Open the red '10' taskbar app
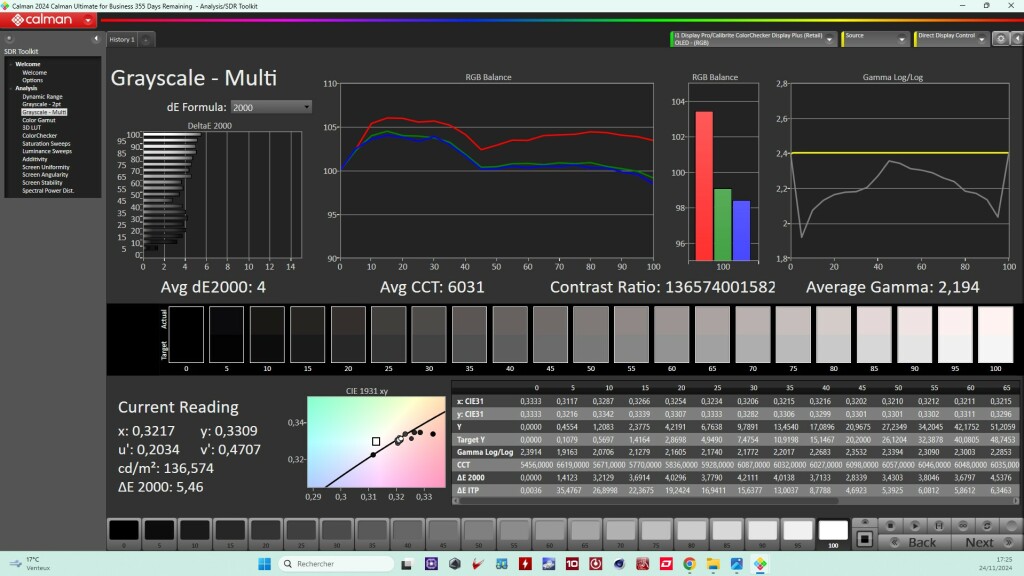The height and width of the screenshot is (576, 1024). [572, 564]
